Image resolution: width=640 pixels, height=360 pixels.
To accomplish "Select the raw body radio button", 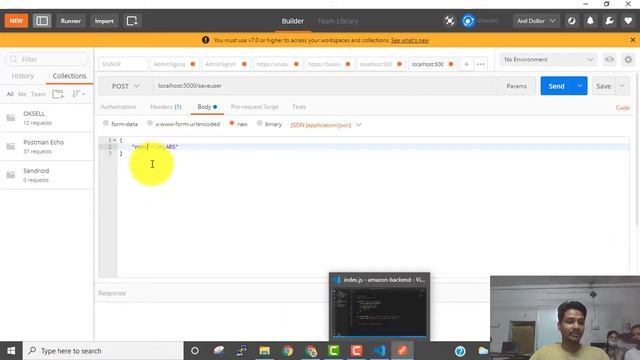I will [231, 123].
